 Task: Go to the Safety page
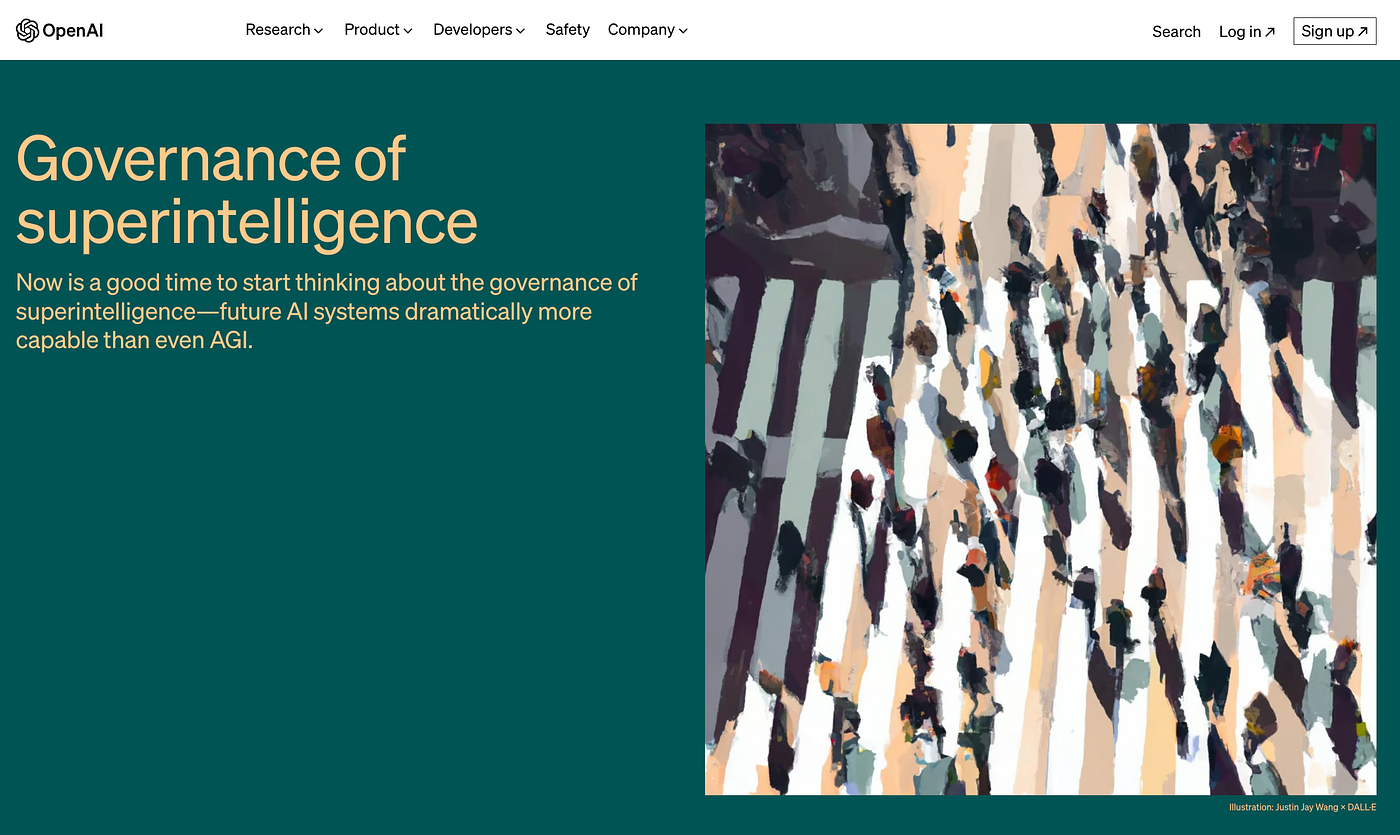tap(567, 30)
